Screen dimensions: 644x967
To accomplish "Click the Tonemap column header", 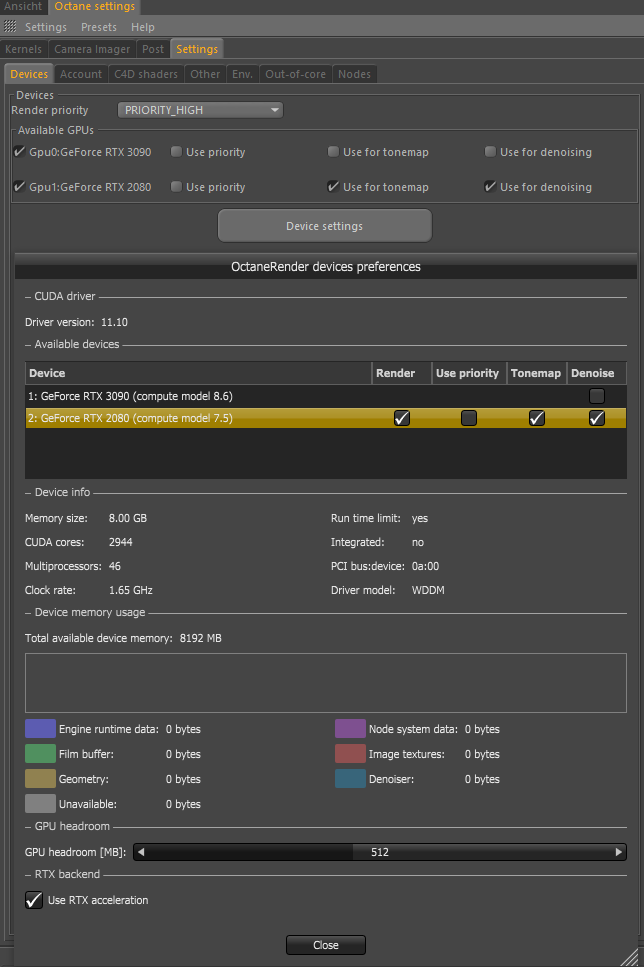I will click(x=537, y=373).
